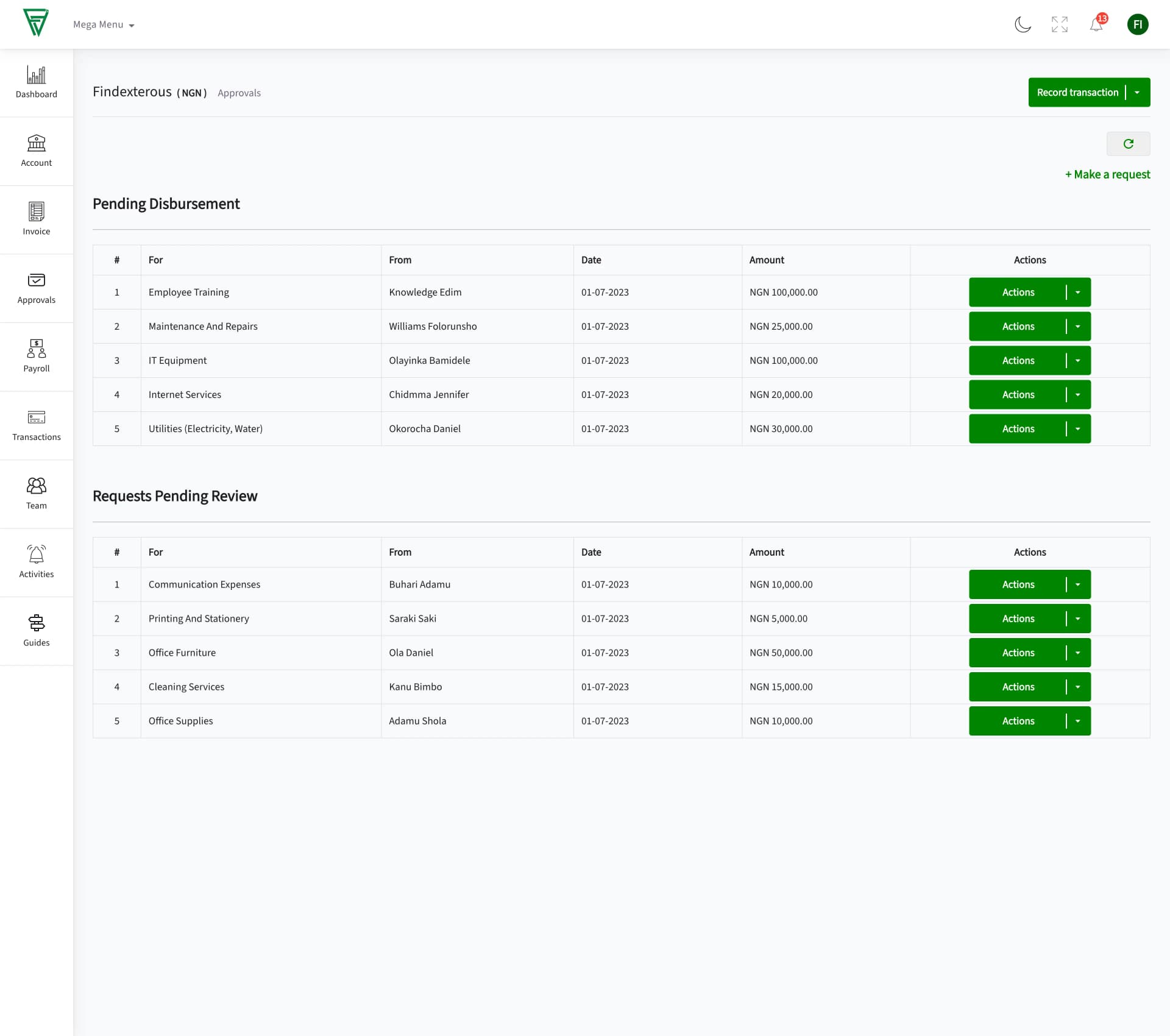The width and height of the screenshot is (1170, 1036).
Task: Click Actions for Office Furniture
Action: pyautogui.click(x=1018, y=653)
